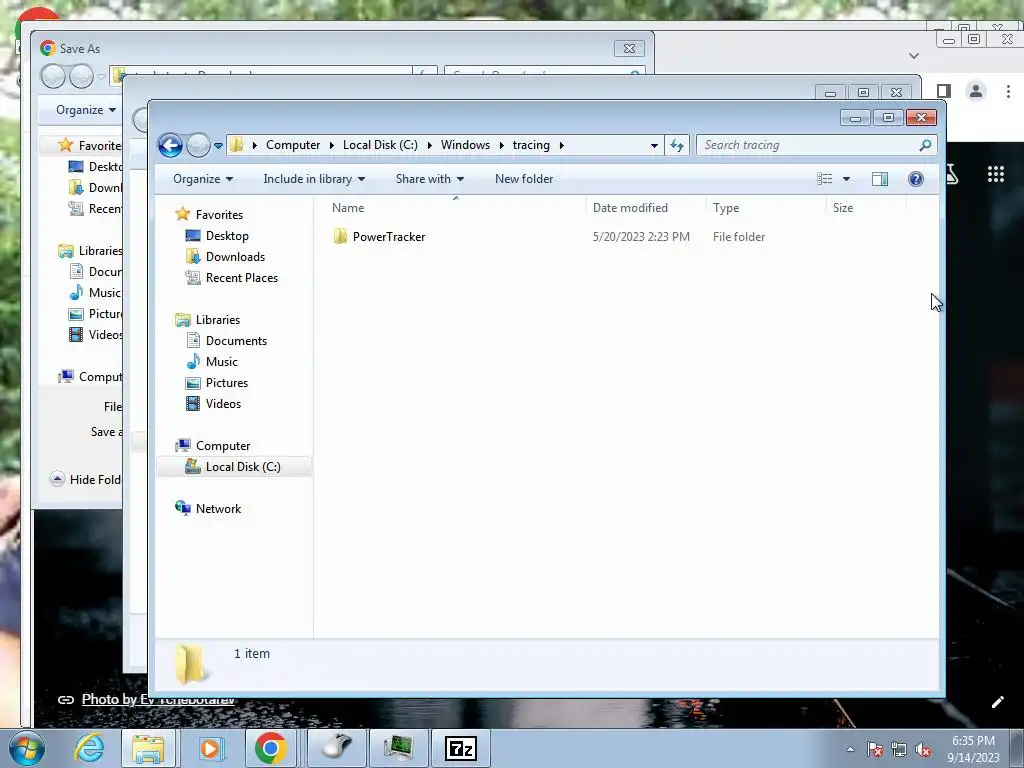Open Downloads in the Favorites list
Screen dimensions: 1024x768
[x=235, y=257]
